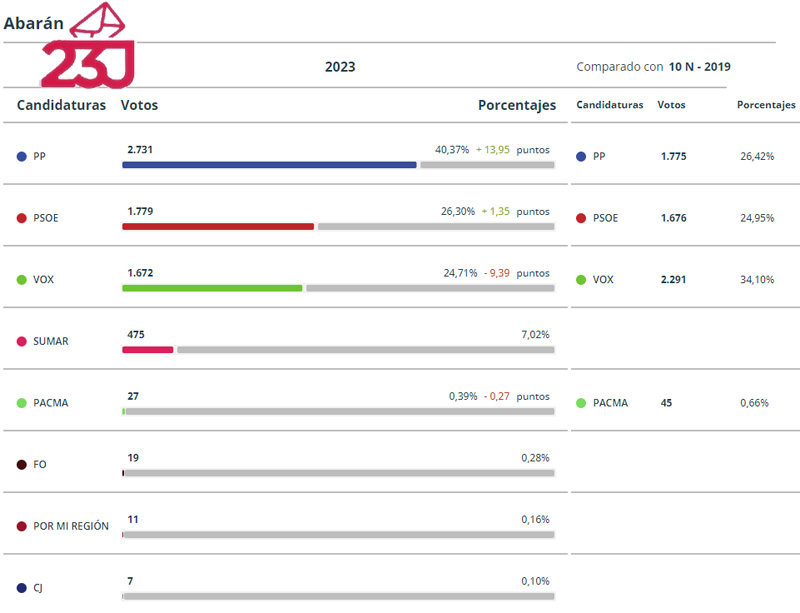
Task: Click the blue PP party dot in 2023 list
Action: click(x=22, y=157)
